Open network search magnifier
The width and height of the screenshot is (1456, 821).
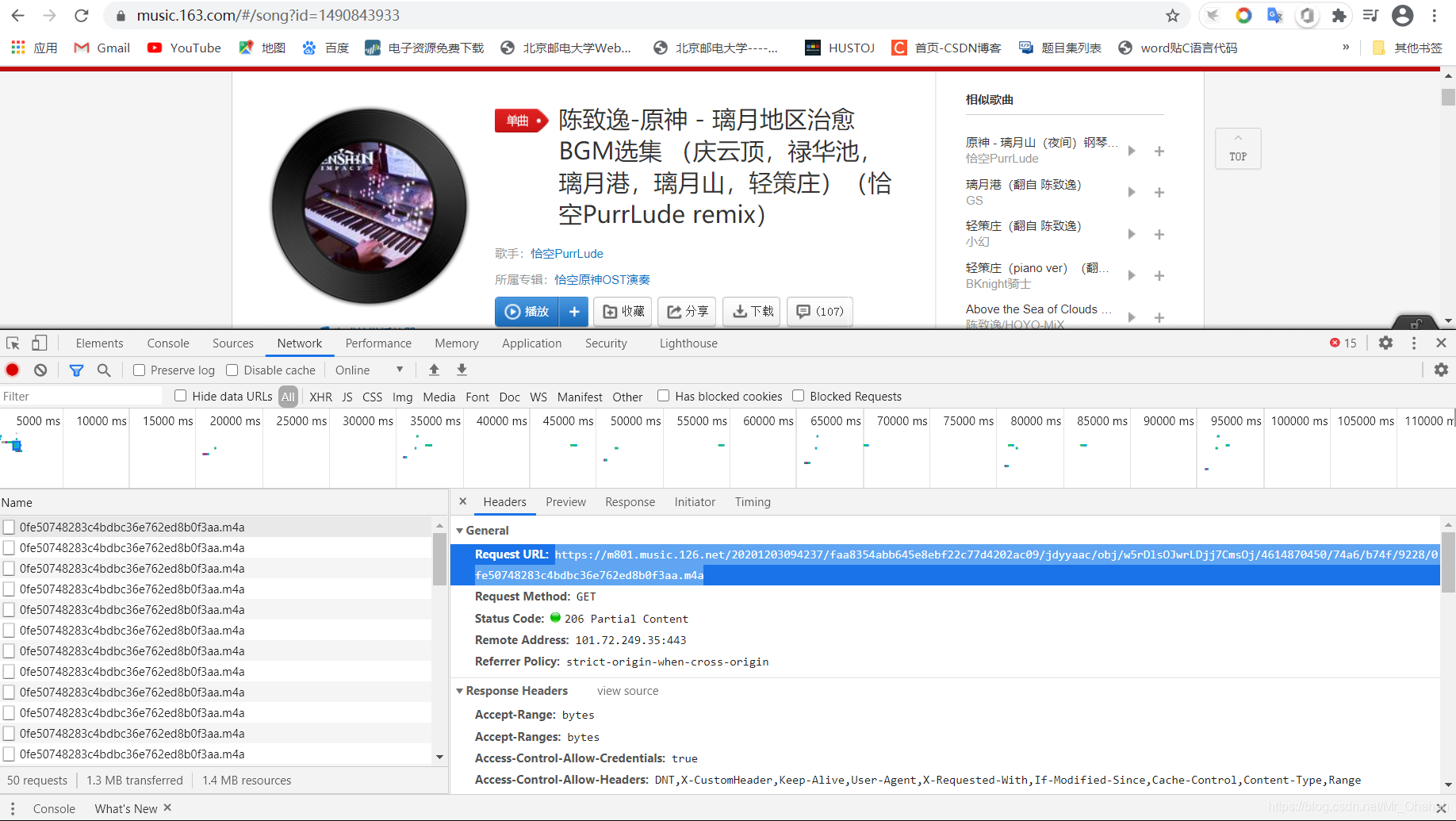(104, 370)
